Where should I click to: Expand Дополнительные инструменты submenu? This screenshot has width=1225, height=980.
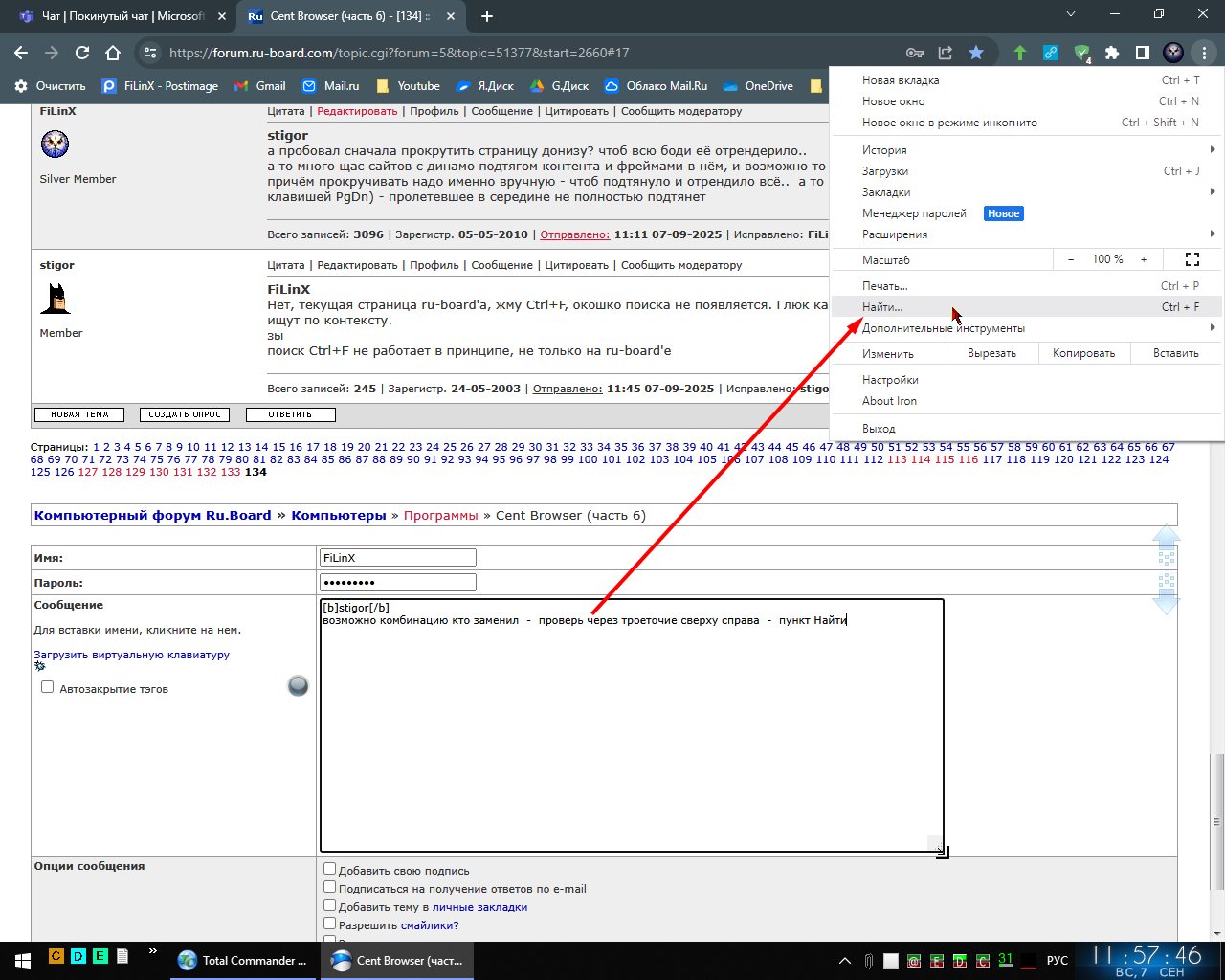[x=1027, y=328]
